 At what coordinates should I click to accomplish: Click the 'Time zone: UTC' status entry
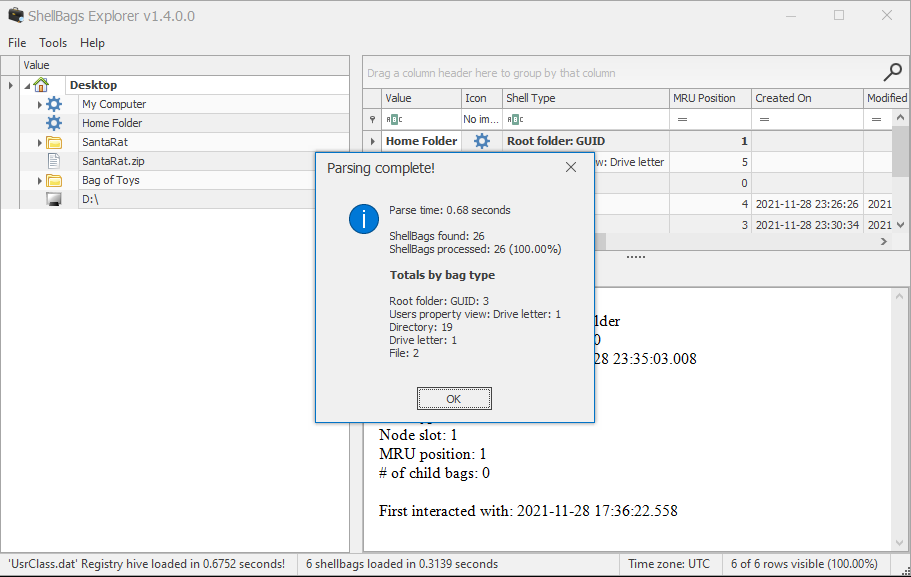pyautogui.click(x=669, y=564)
